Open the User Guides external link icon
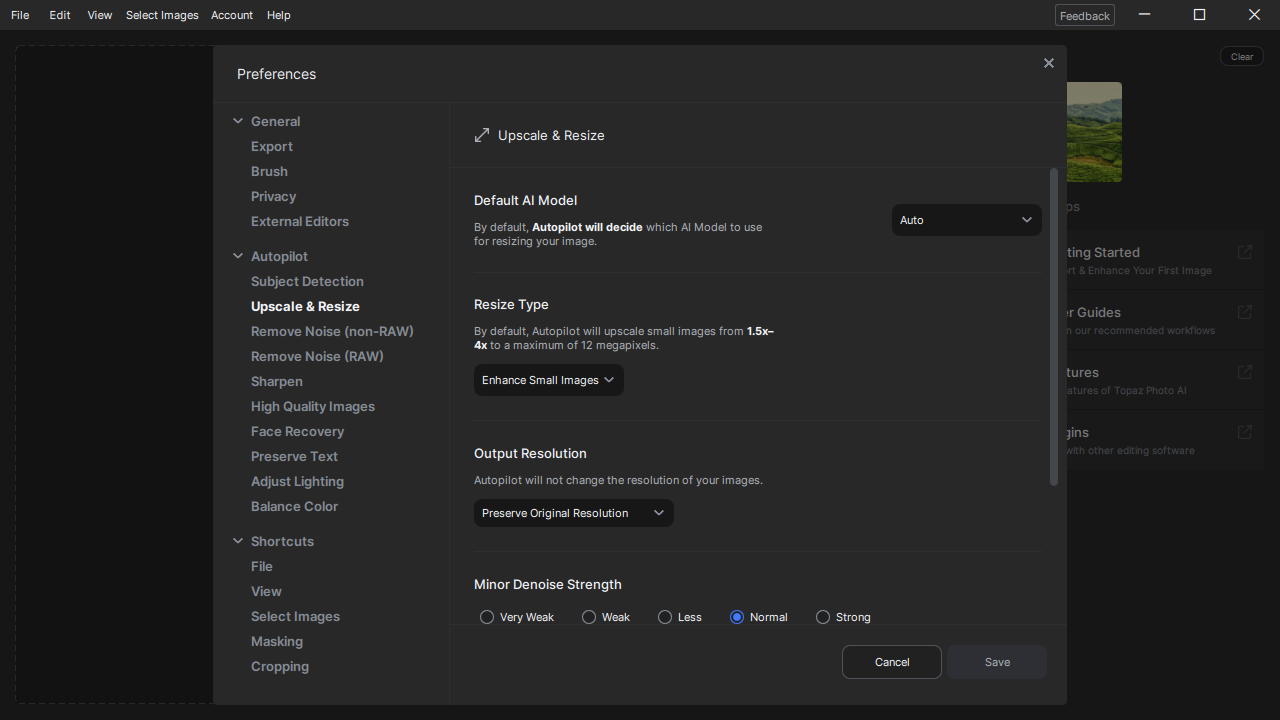 point(1244,312)
